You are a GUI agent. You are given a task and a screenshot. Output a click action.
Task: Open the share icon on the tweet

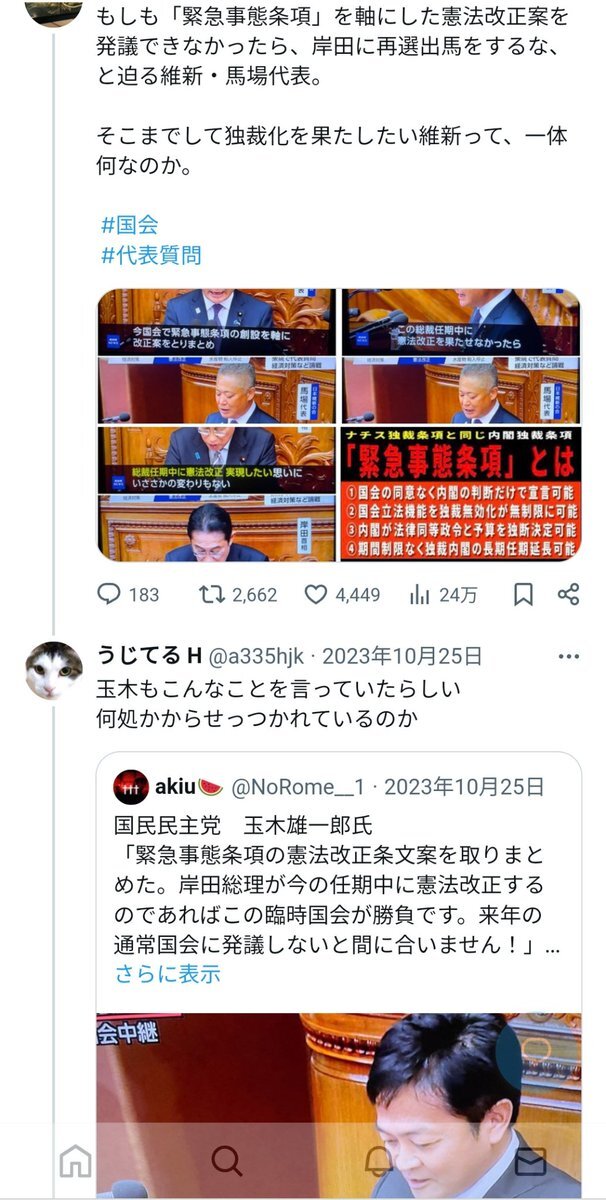pyautogui.click(x=568, y=594)
